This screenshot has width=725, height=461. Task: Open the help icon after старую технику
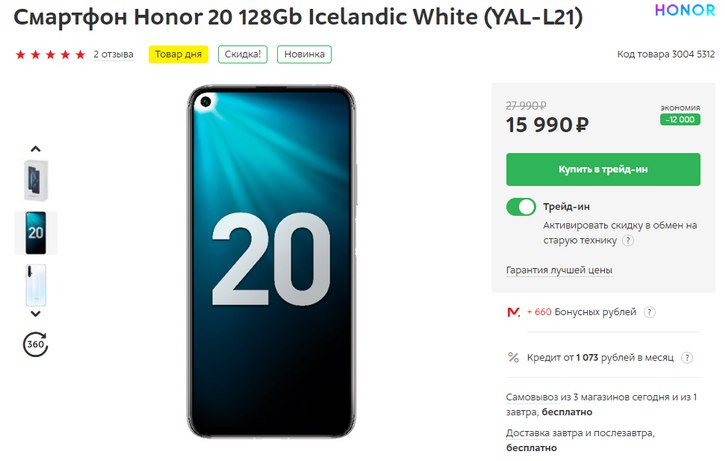(x=627, y=240)
